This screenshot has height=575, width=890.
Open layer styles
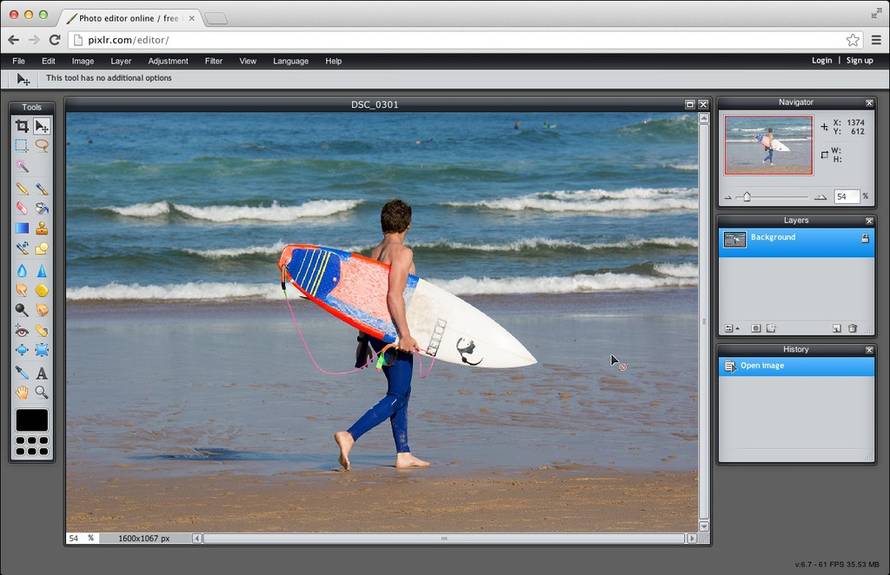pos(771,329)
